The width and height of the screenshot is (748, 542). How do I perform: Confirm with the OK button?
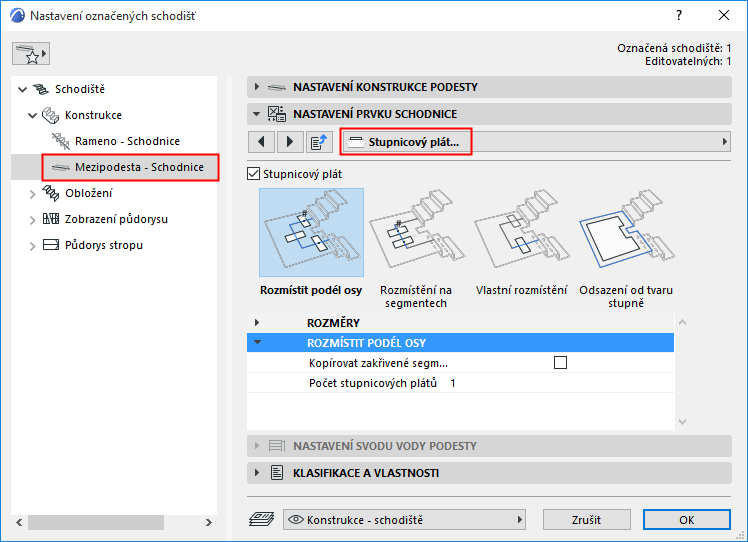pos(686,520)
